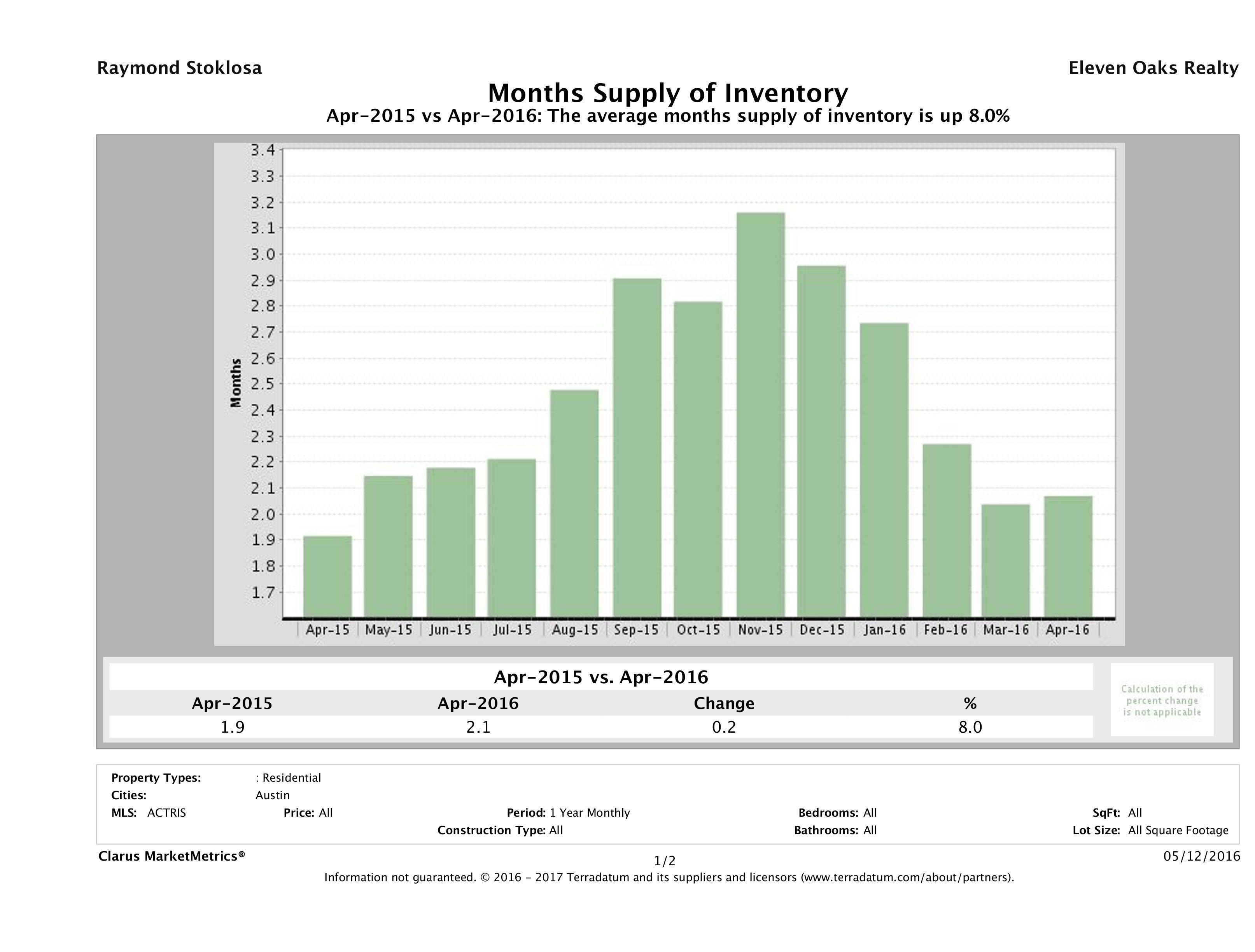Screen dimensions: 1255x952
Task: Click the Dec-15 axis label
Action: [822, 630]
